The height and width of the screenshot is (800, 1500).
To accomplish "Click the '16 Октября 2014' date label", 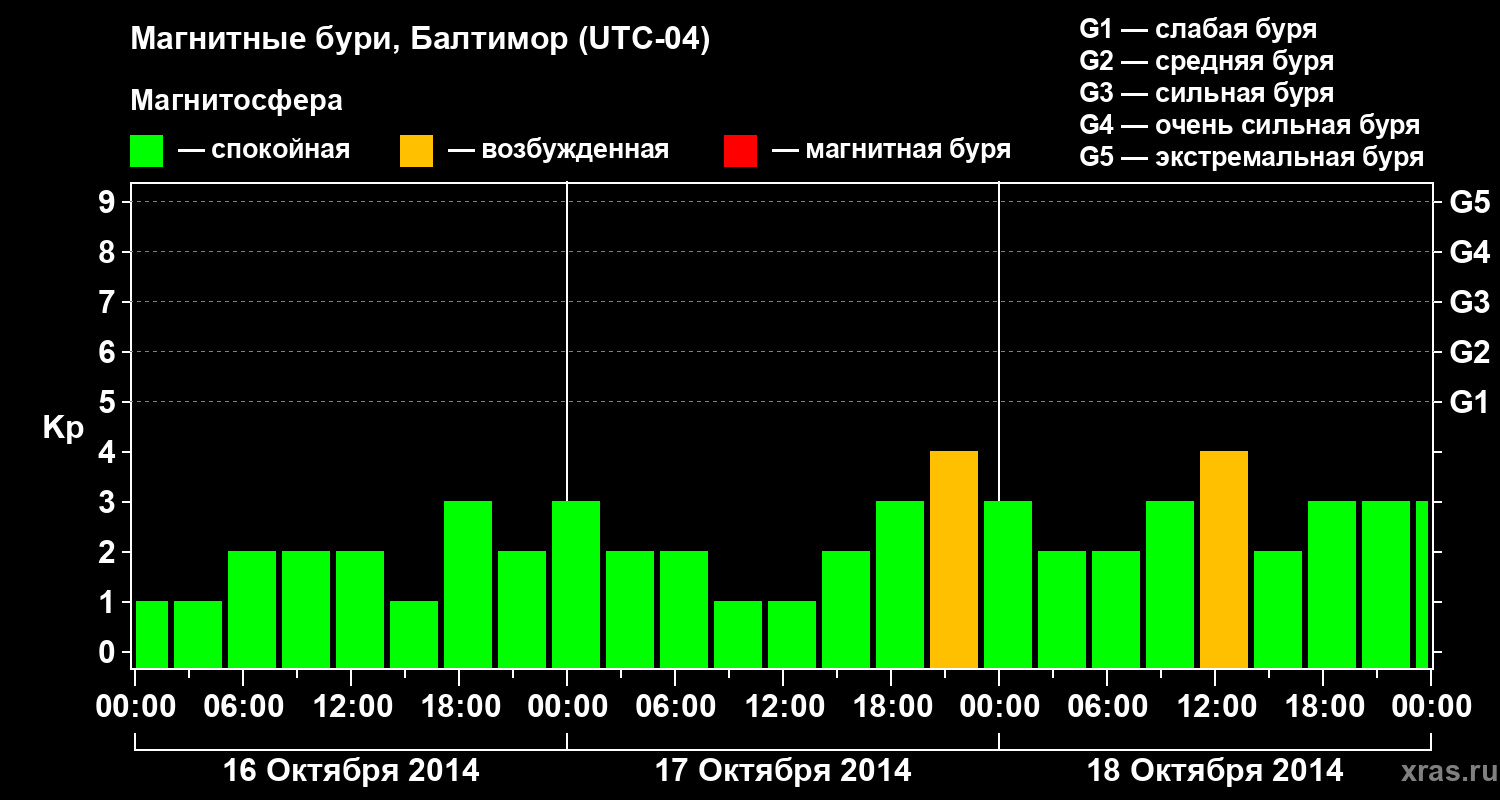I will [351, 771].
